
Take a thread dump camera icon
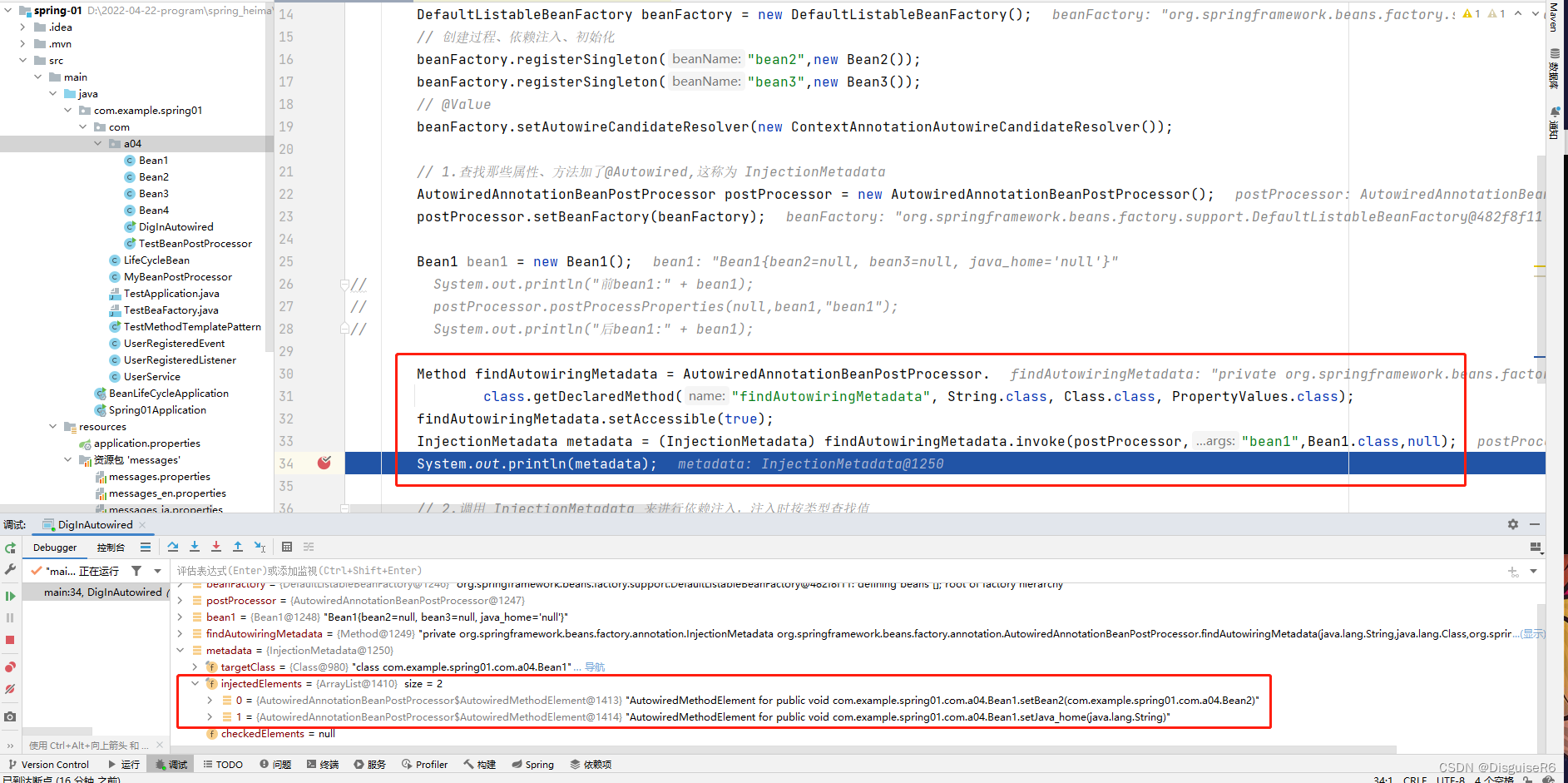tap(10, 716)
